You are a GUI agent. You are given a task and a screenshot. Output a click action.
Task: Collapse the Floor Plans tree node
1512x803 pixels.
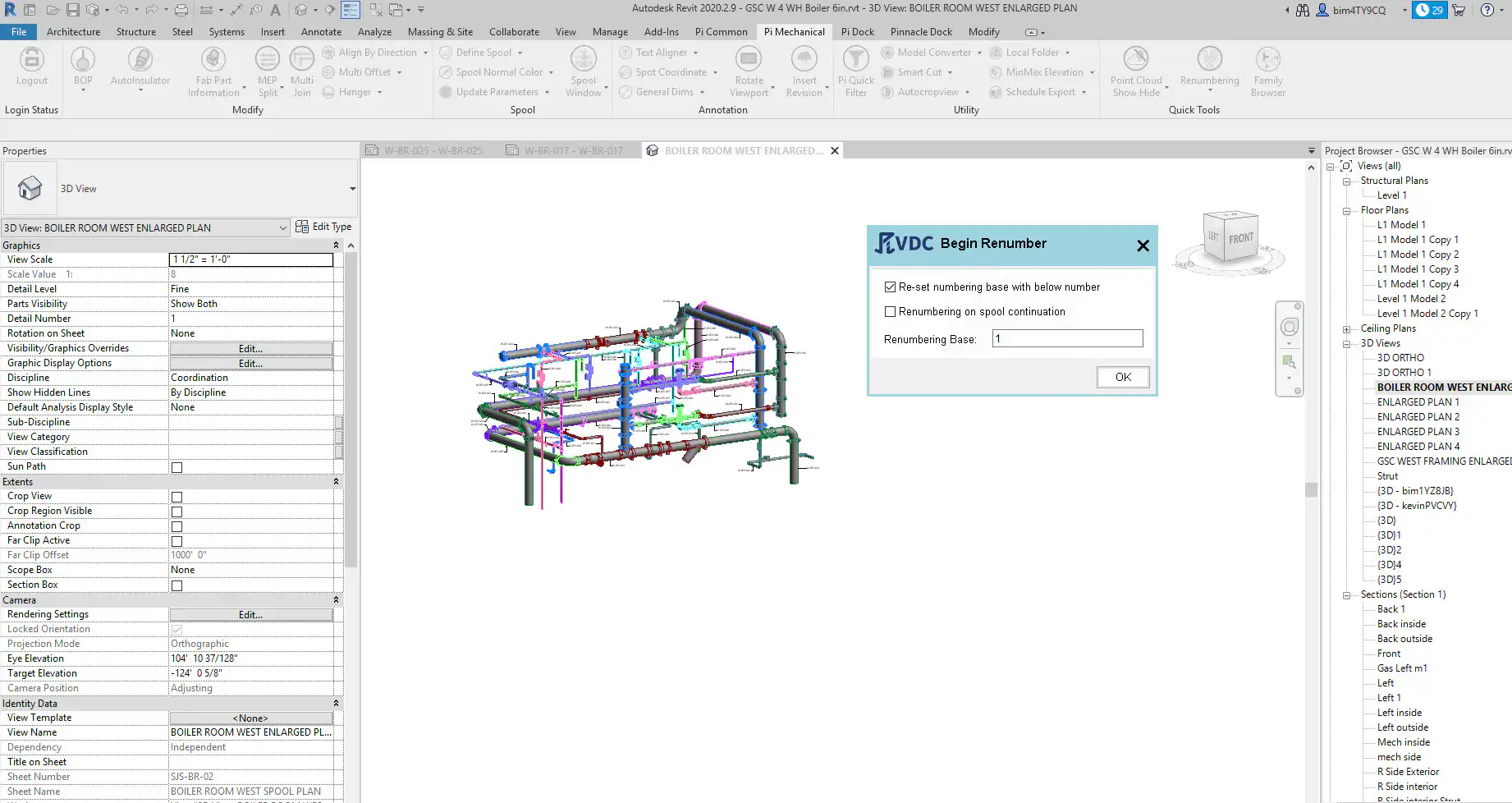point(1346,211)
